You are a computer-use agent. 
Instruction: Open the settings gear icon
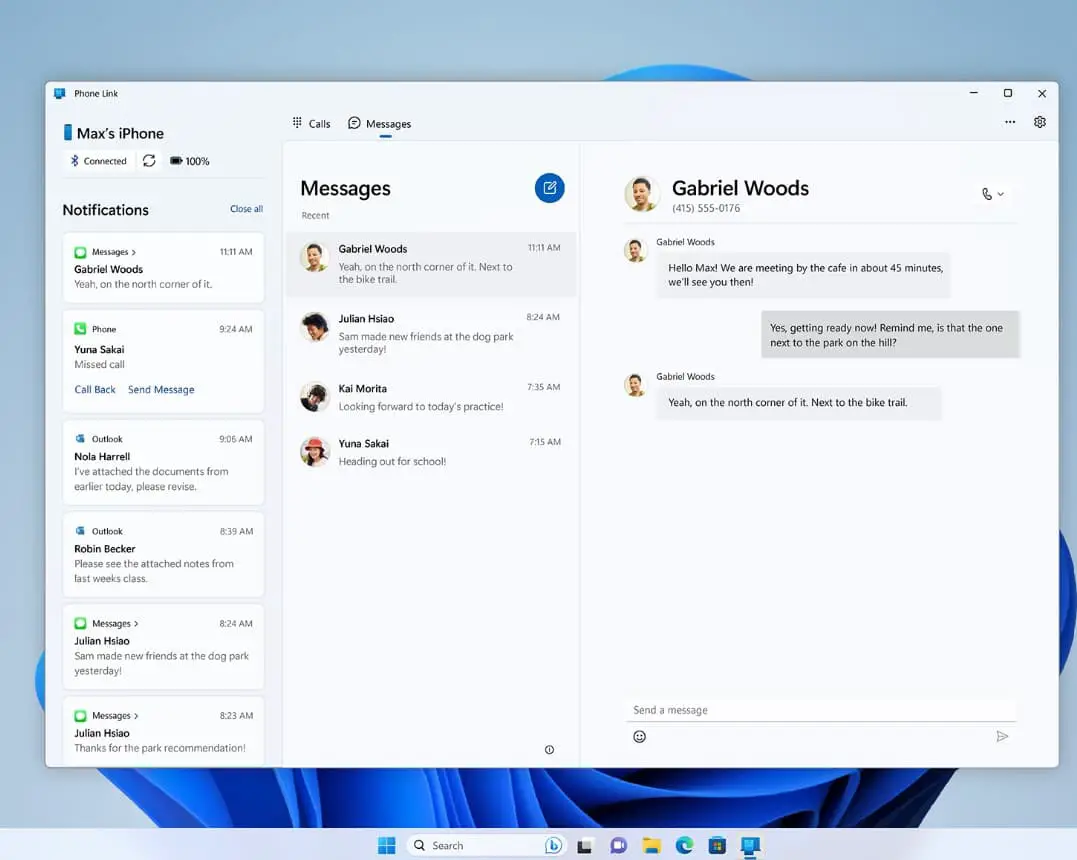1040,122
